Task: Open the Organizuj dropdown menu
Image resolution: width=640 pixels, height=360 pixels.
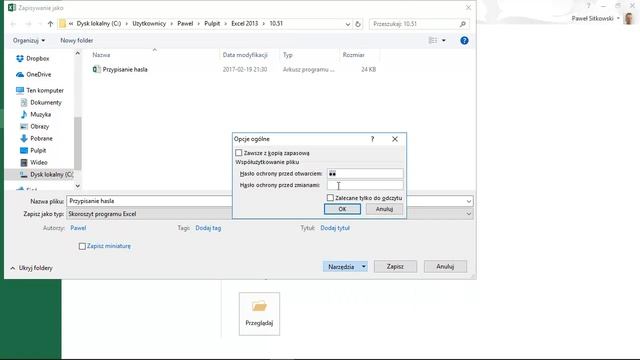Action: coord(29,40)
